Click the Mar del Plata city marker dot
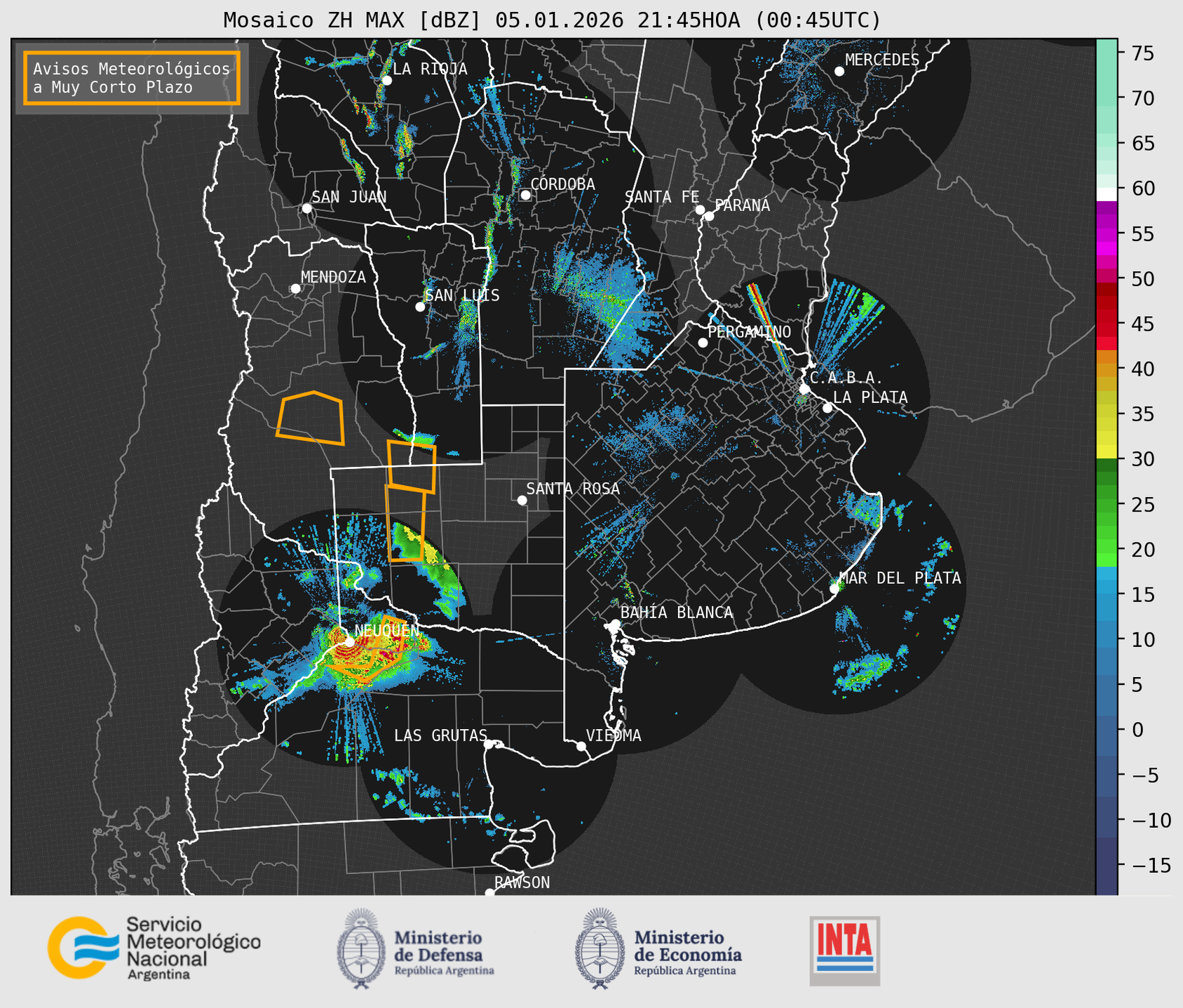Screen dimensions: 1183x1008 [834, 589]
